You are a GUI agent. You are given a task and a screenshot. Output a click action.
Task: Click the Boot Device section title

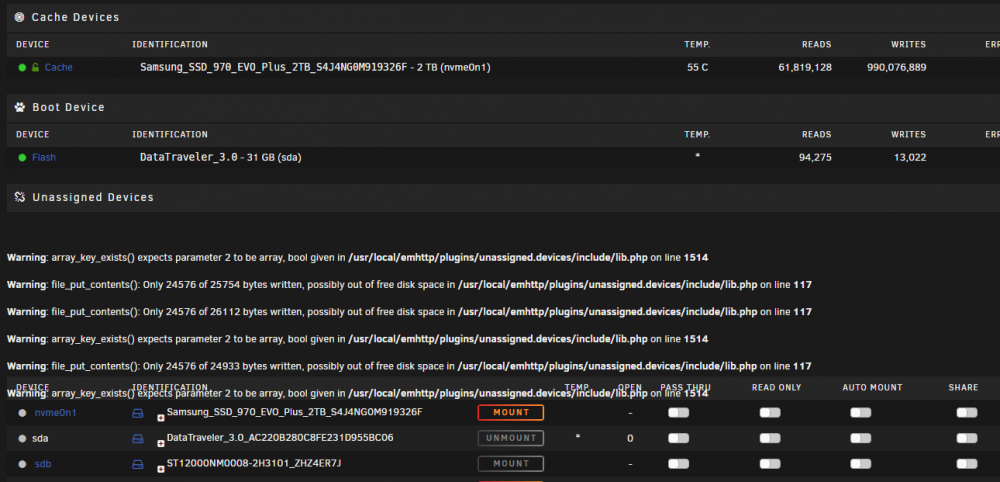point(69,107)
